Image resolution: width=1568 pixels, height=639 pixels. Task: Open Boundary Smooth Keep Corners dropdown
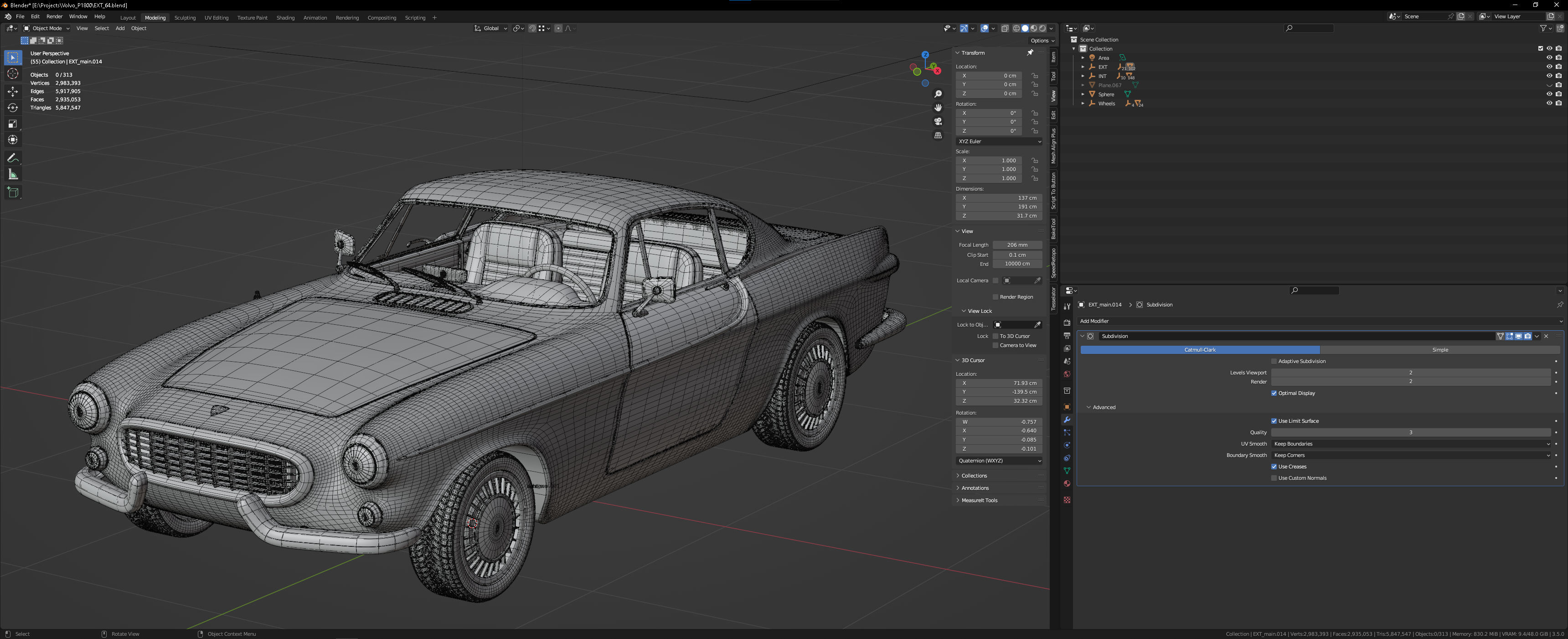click(x=1411, y=455)
